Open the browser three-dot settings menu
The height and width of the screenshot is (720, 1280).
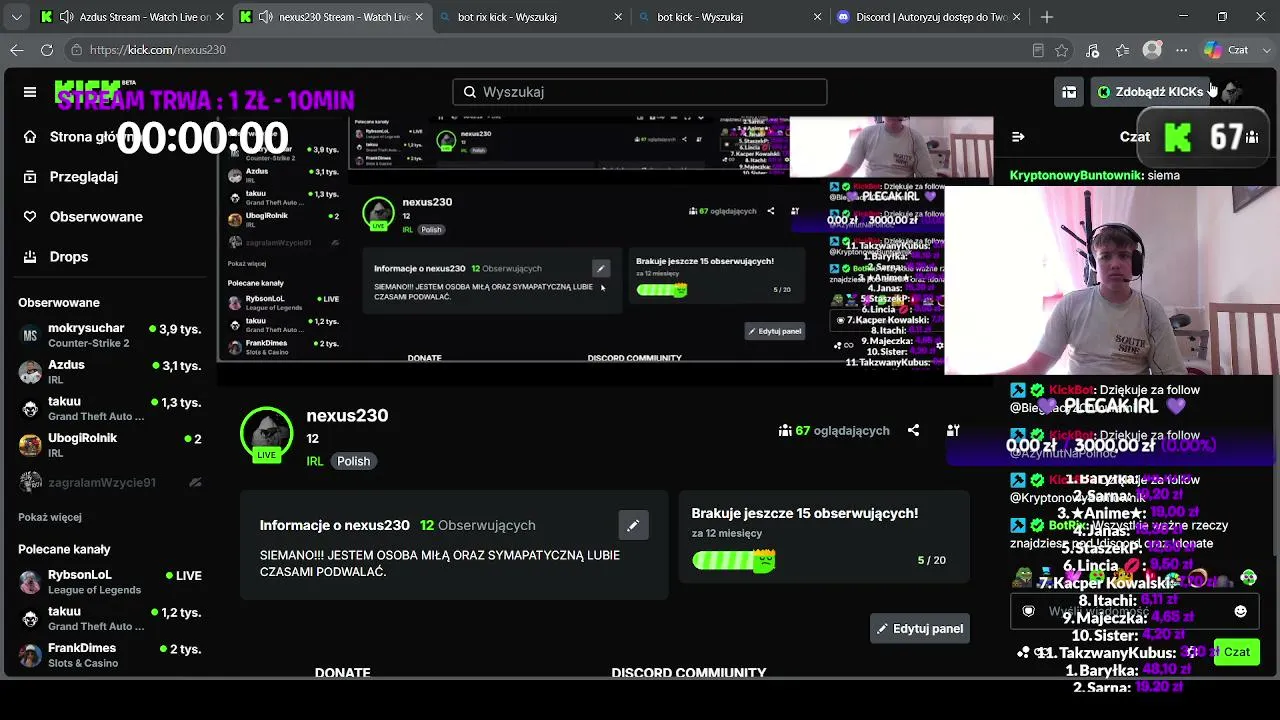1182,50
